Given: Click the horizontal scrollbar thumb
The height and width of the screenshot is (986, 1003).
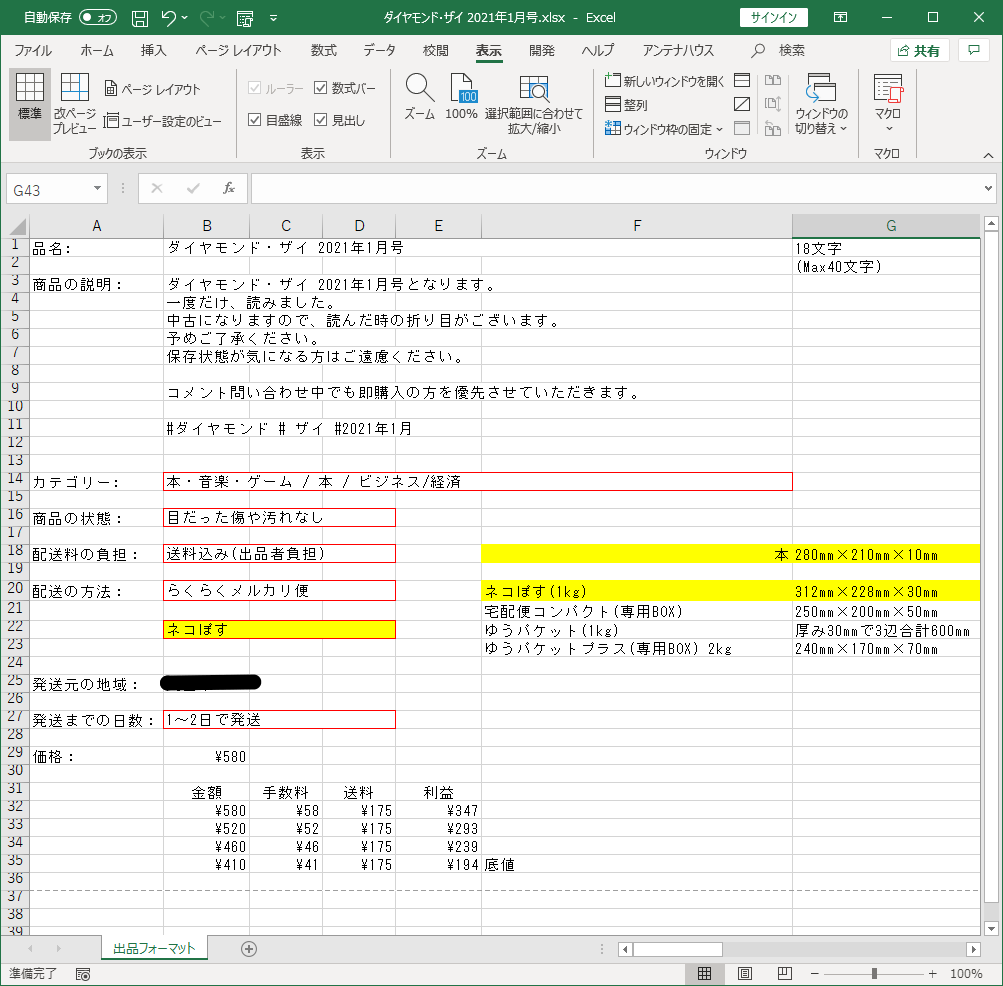Looking at the screenshot, I should 677,949.
